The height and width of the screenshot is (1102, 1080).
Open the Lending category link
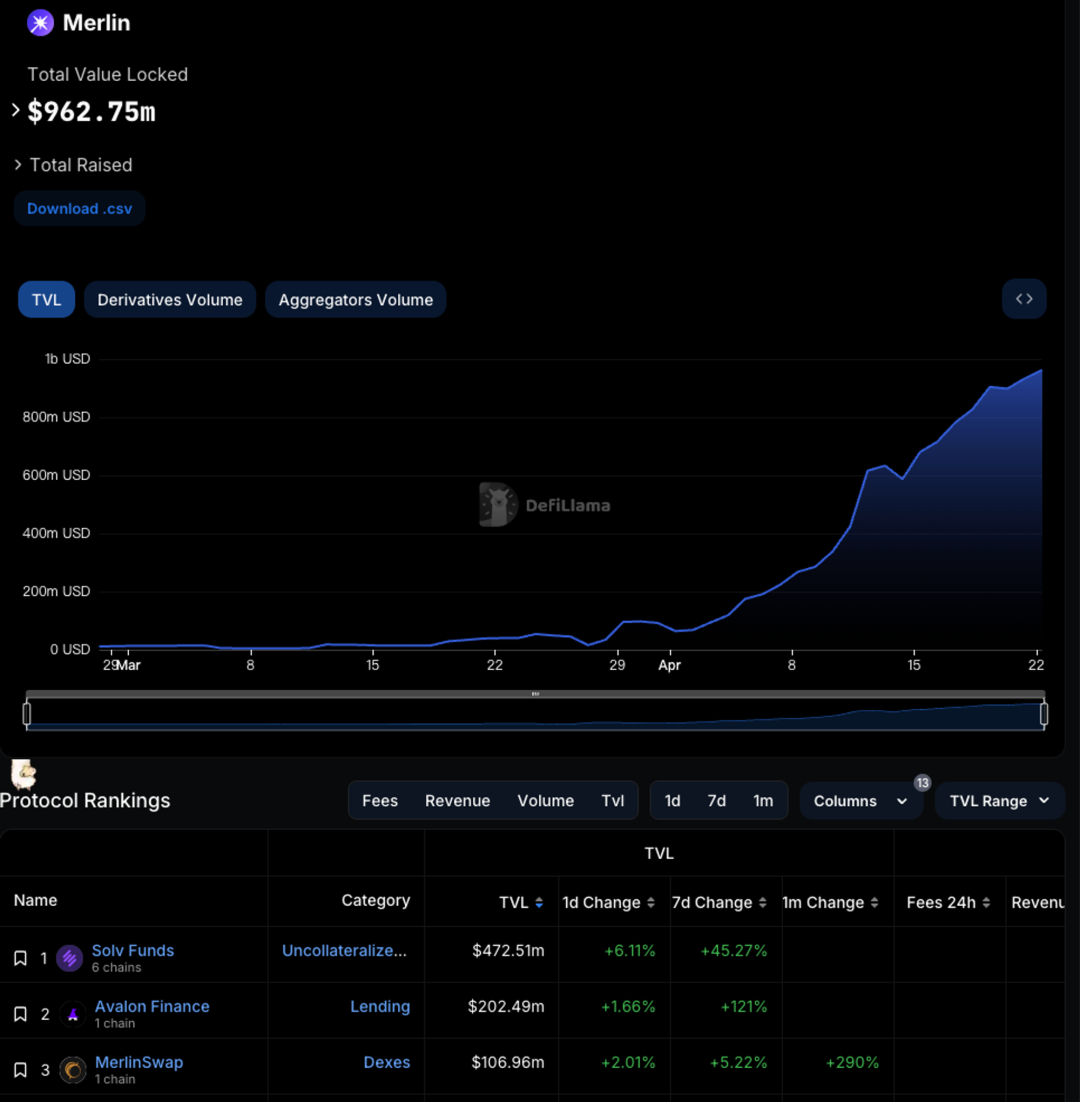pos(380,1007)
